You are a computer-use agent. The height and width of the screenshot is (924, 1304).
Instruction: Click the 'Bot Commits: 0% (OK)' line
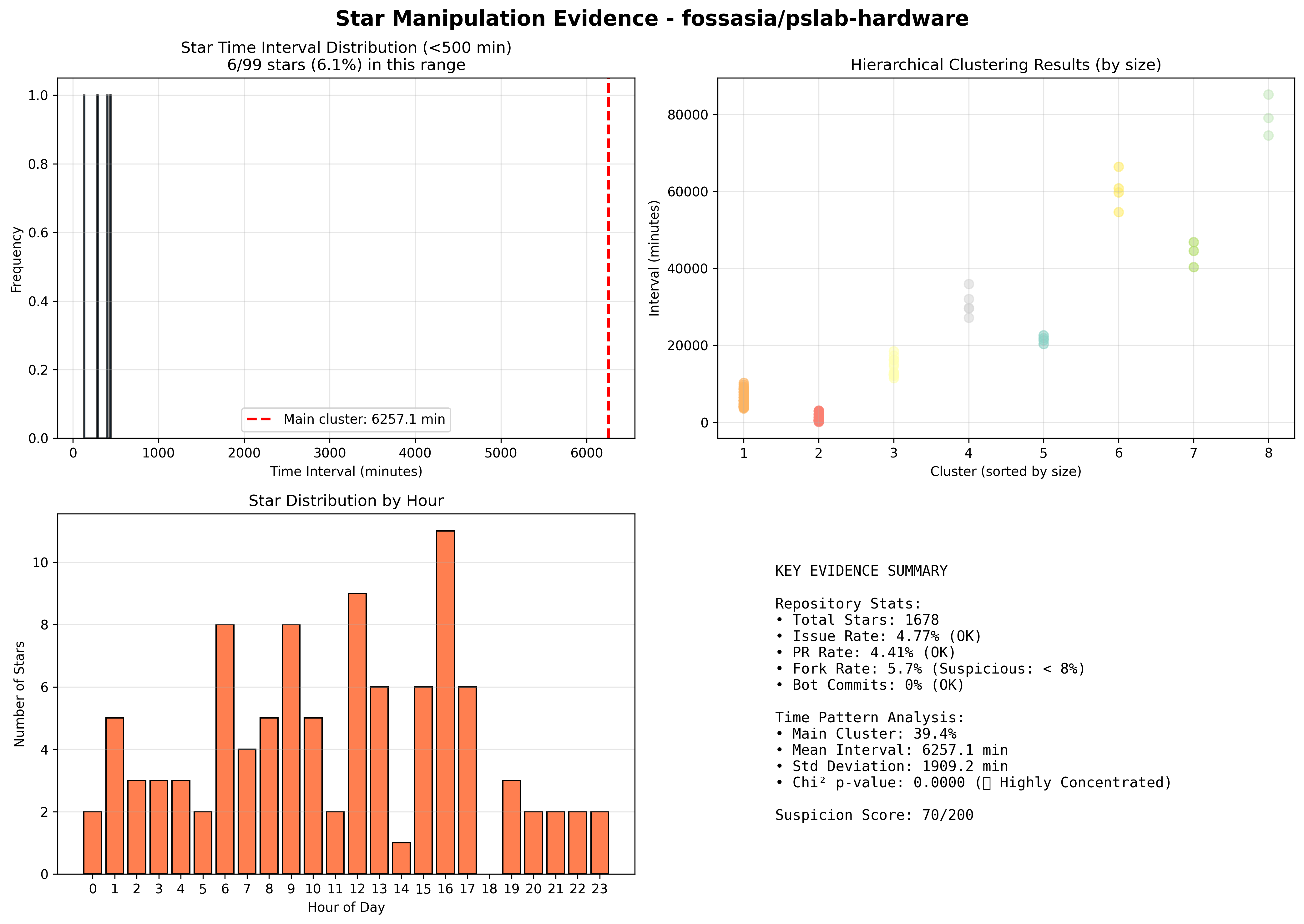870,685
